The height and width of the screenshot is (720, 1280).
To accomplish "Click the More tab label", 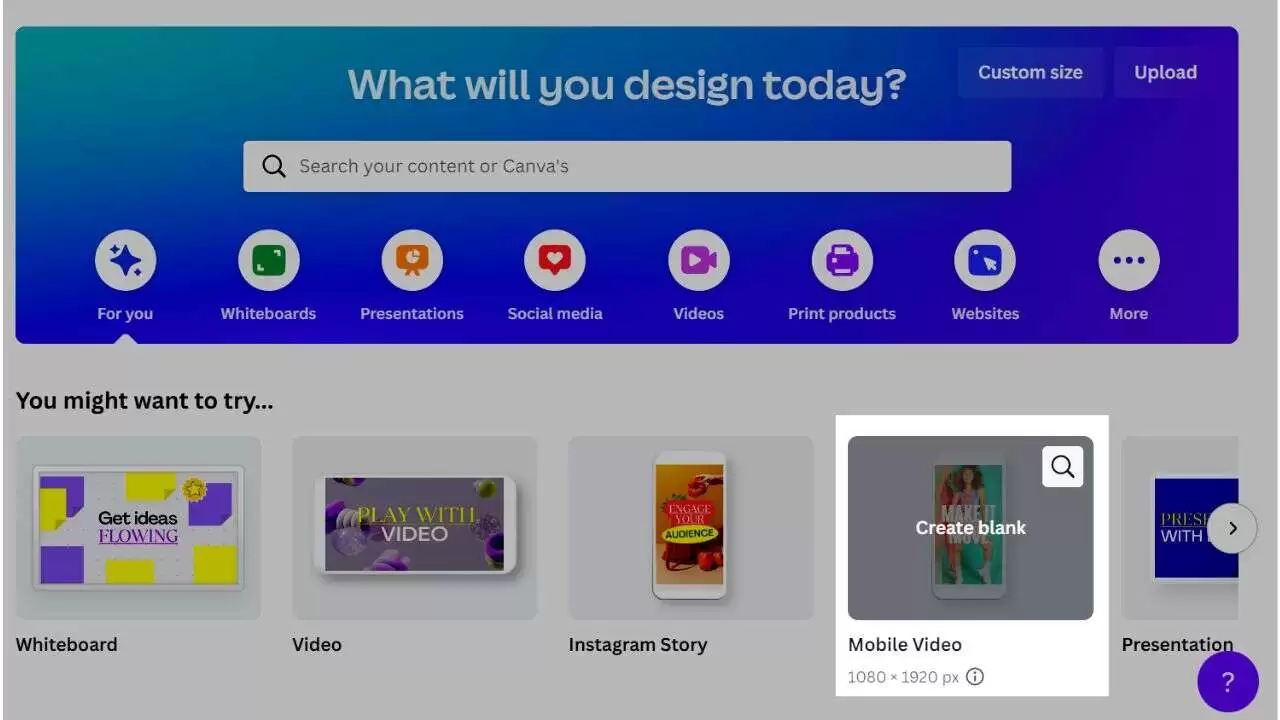I will [1128, 314].
